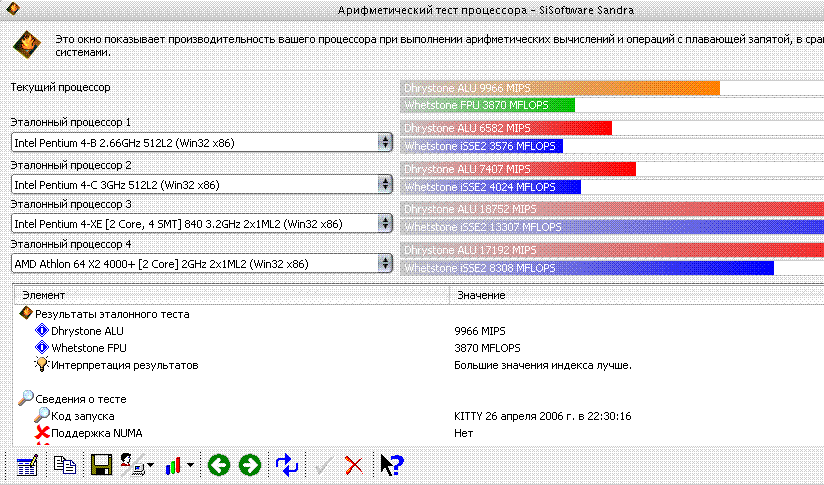
Task: Click the green Whetstone FPU 3870 MFLOPS bar
Action: pyautogui.click(x=488, y=105)
